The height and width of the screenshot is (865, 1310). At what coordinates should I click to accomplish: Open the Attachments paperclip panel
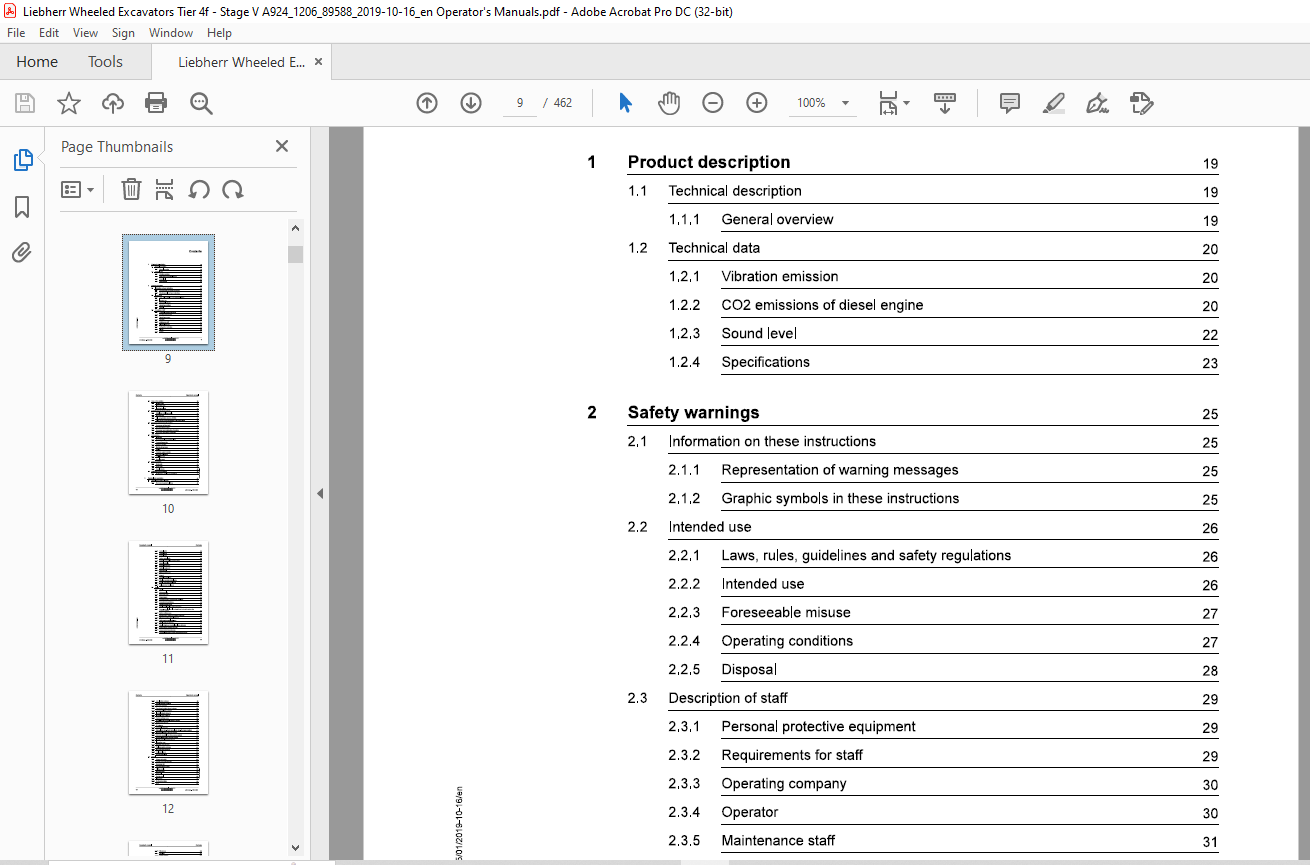pyautogui.click(x=22, y=252)
